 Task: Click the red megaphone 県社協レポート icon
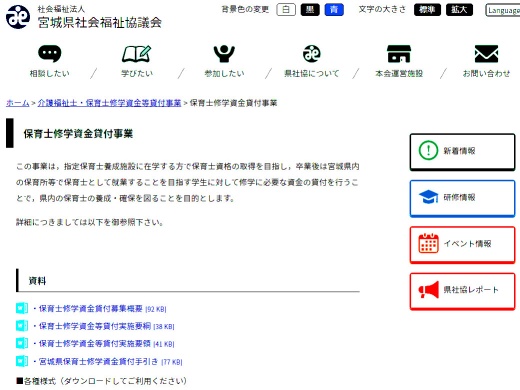pos(429,289)
